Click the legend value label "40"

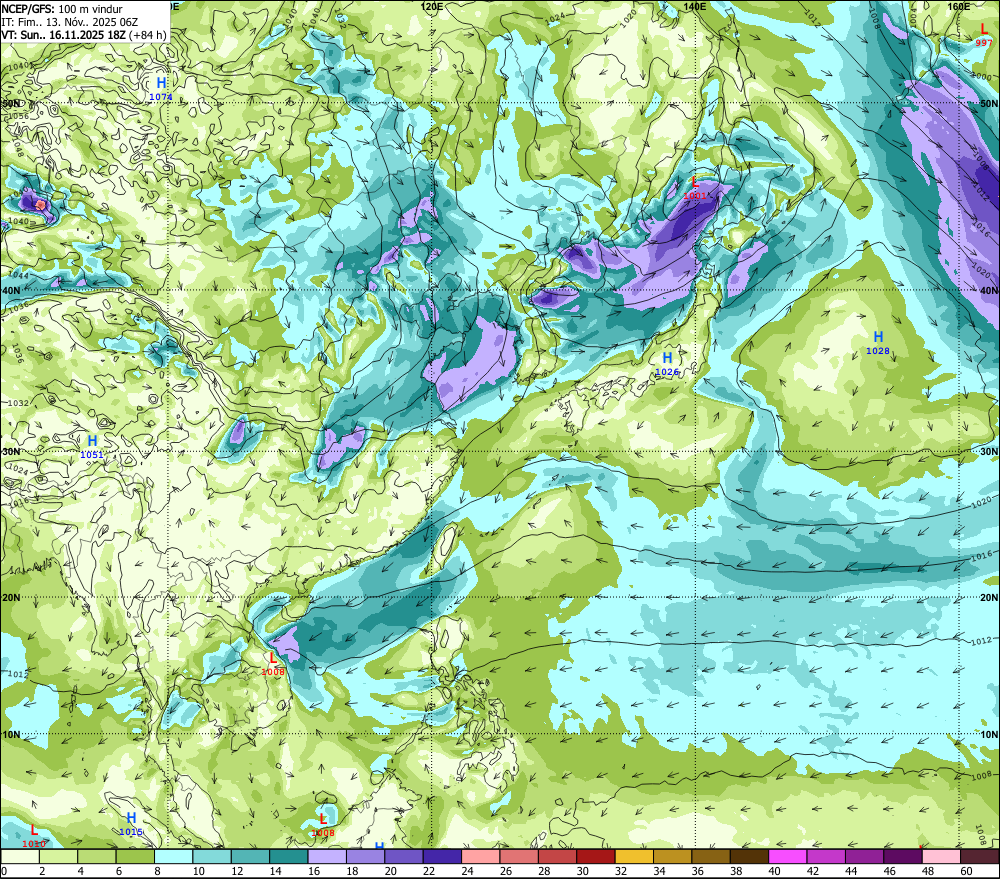coord(775,871)
